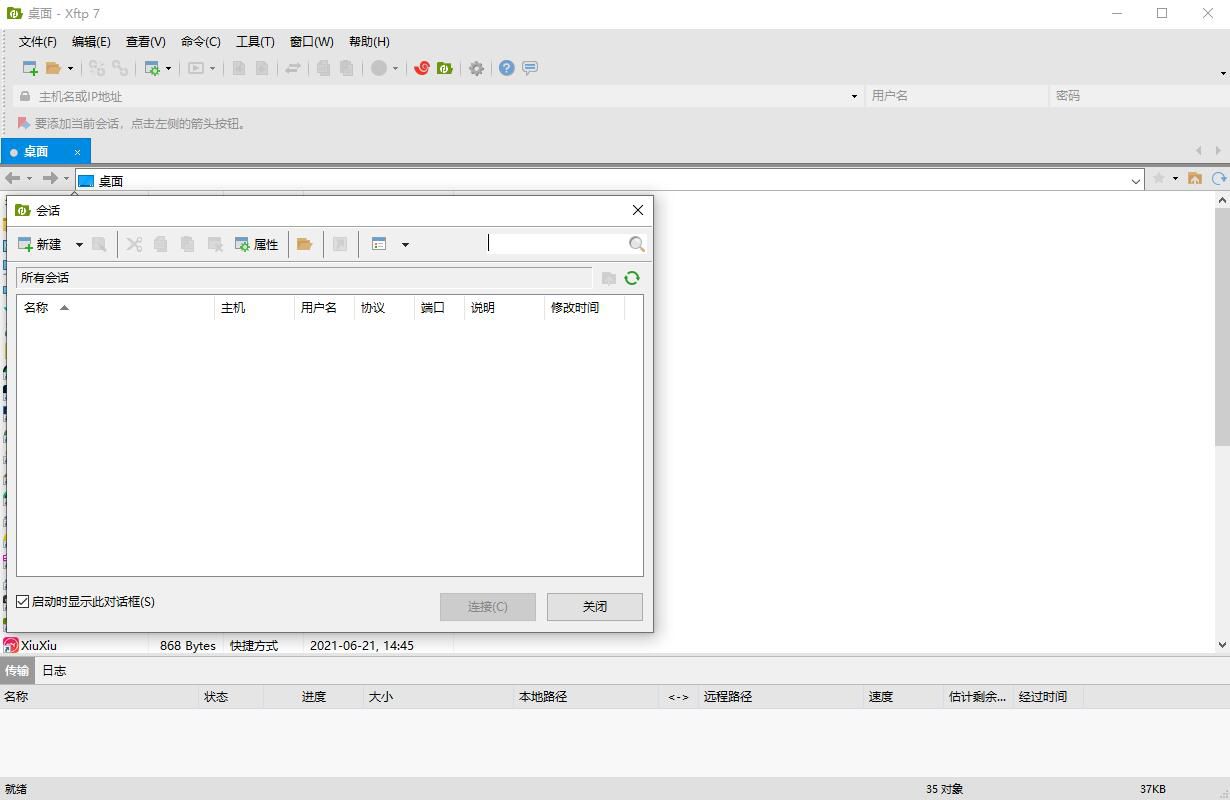1230x800 pixels.
Task: Click the red bookmark flag icon
Action: 24,124
